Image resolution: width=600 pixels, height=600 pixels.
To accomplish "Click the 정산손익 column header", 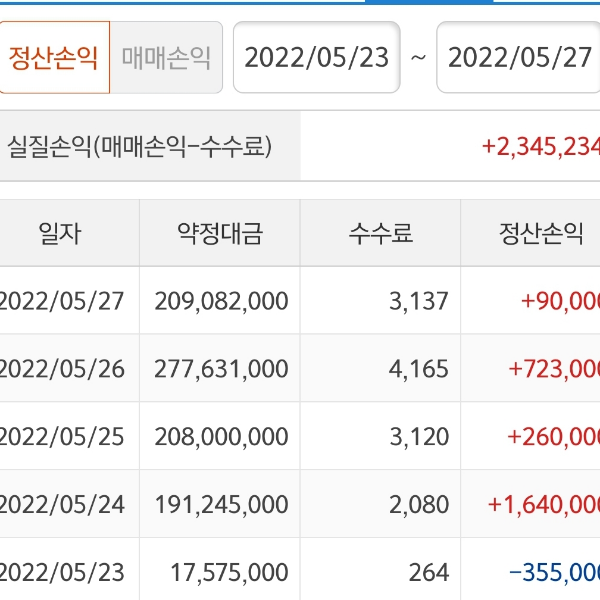I will (x=540, y=234).
